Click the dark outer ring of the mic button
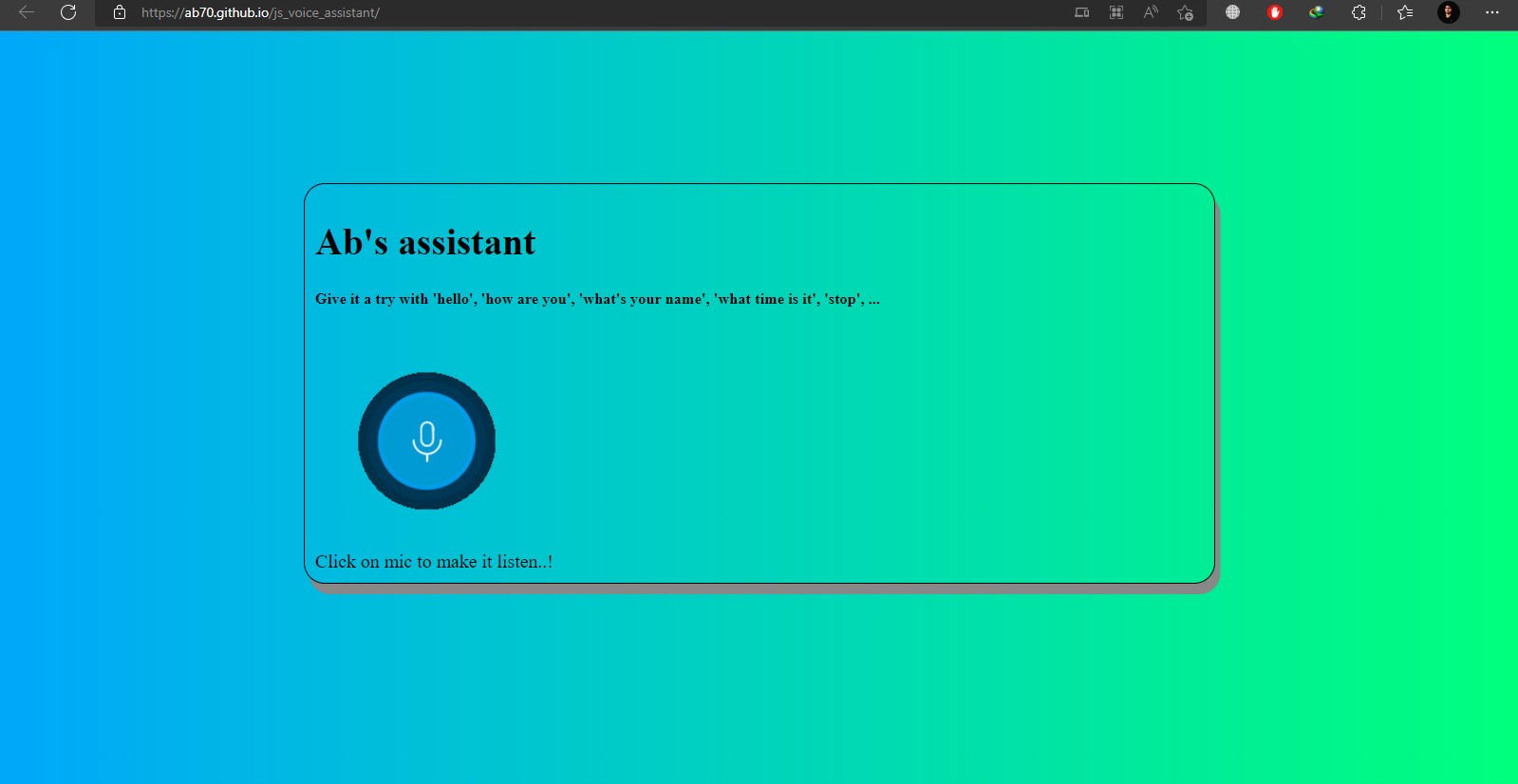1518x784 pixels. click(x=367, y=440)
